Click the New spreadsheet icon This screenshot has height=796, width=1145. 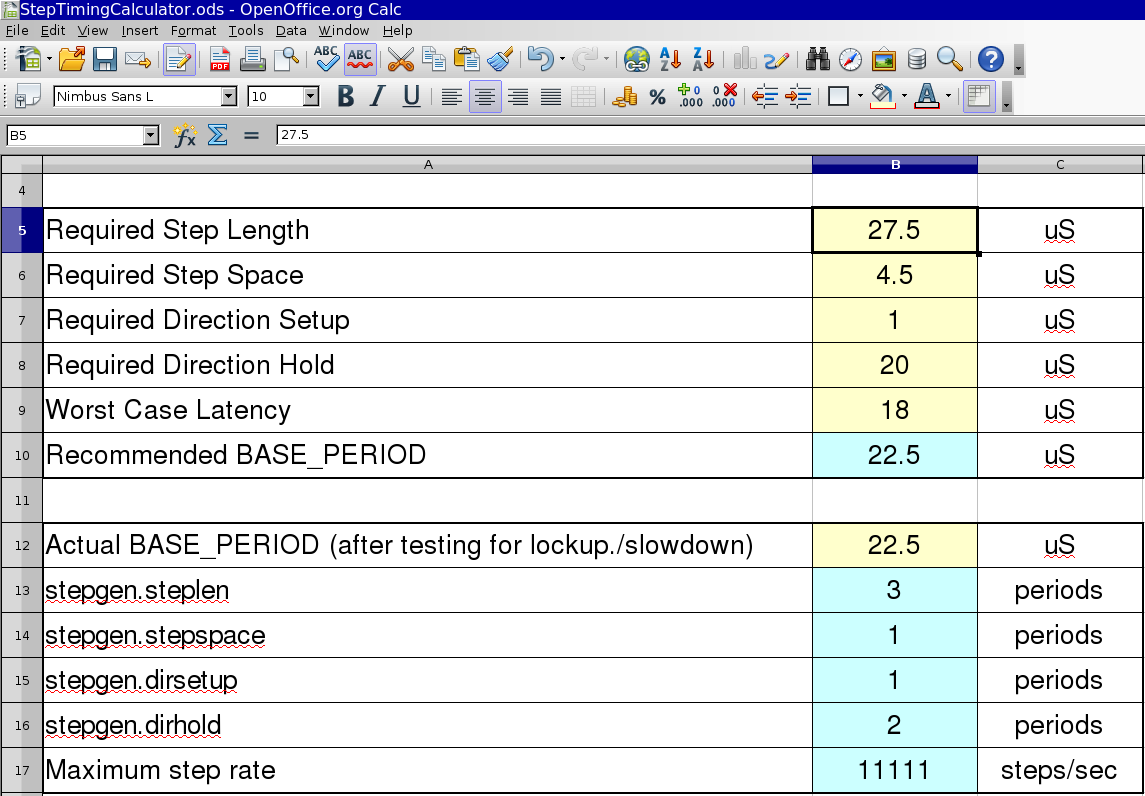[x=28, y=59]
